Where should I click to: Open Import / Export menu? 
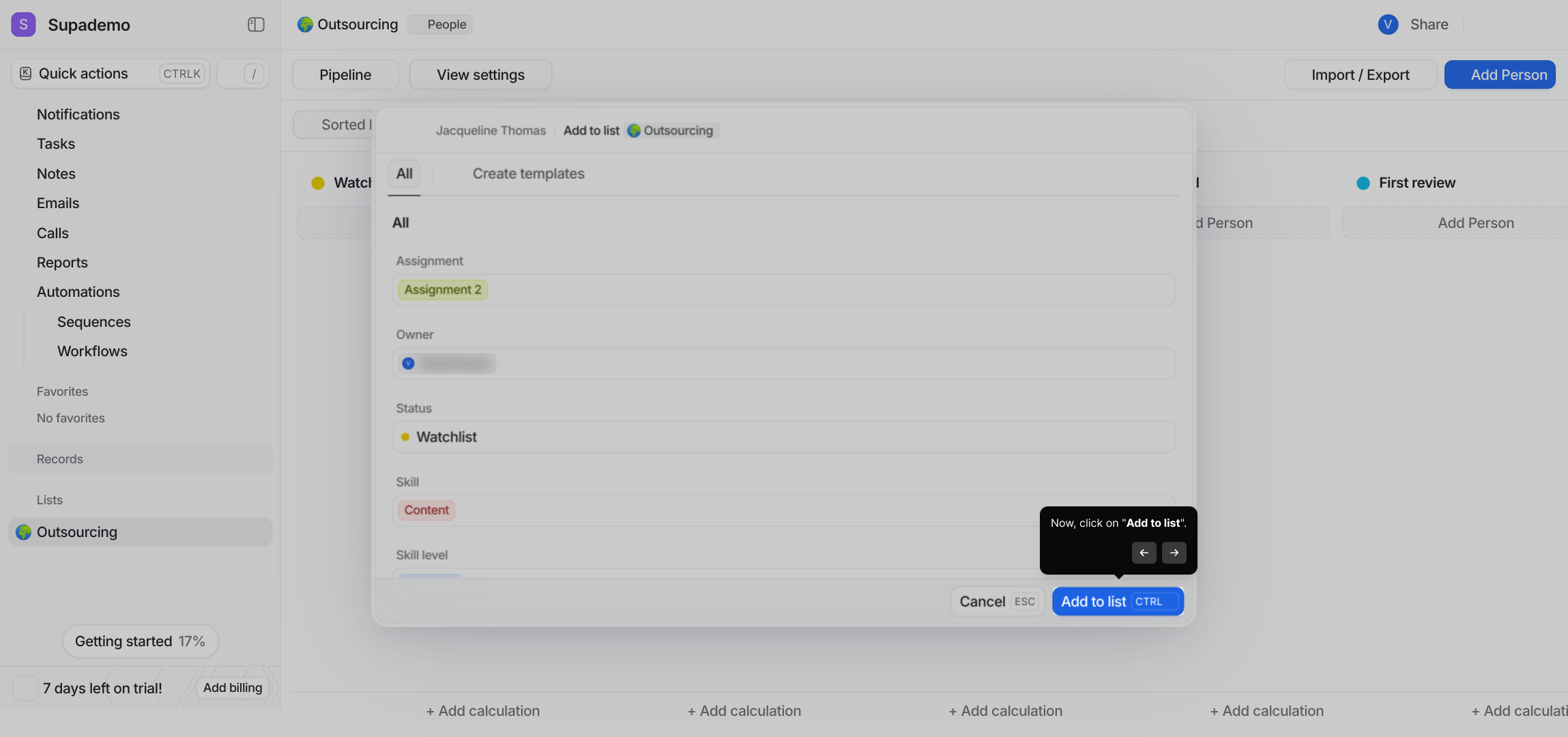[x=1360, y=75]
